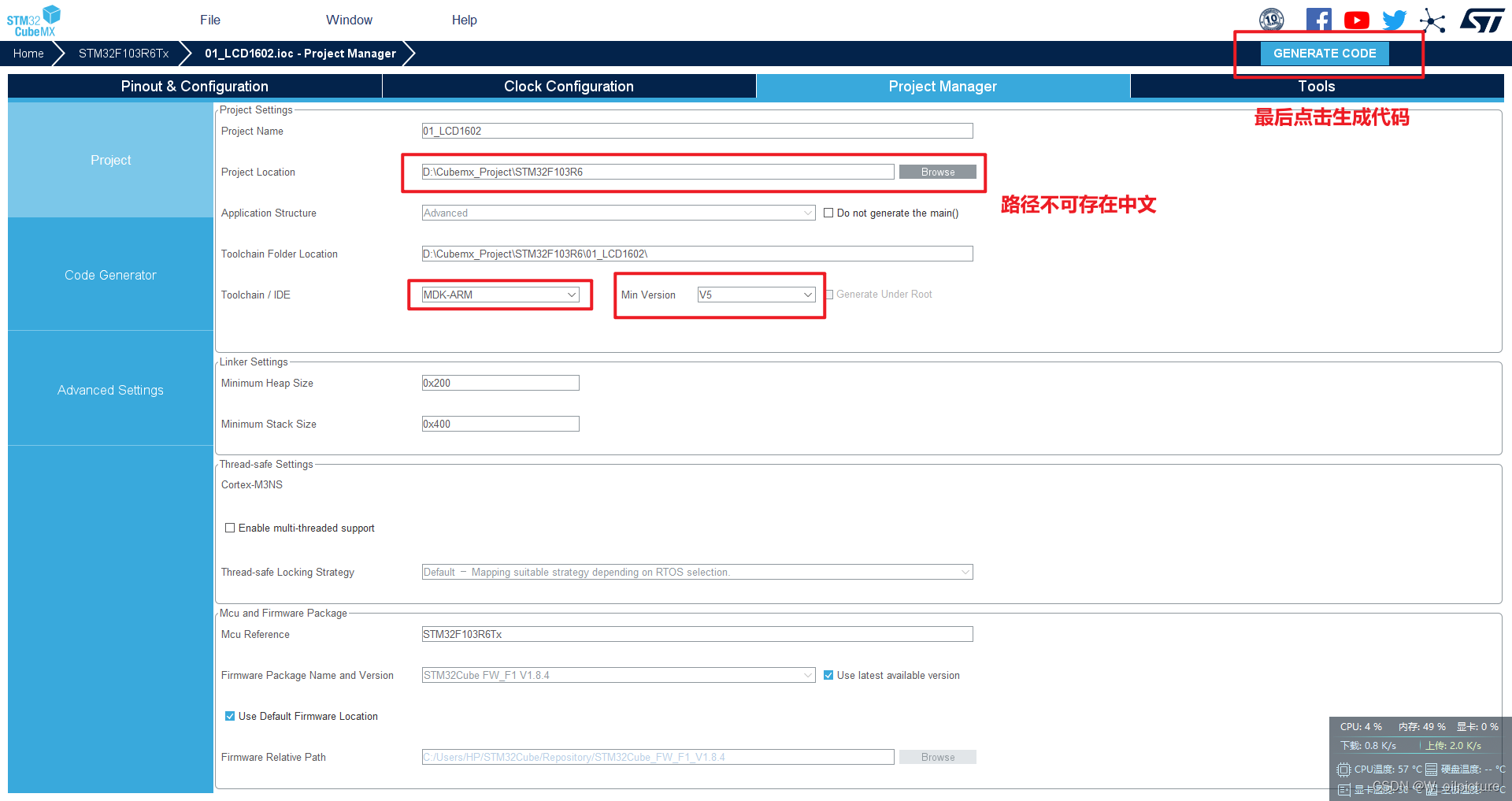This screenshot has width=1512, height=801.
Task: Toggle Use Default Firmware Location checkbox
Action: [230, 716]
